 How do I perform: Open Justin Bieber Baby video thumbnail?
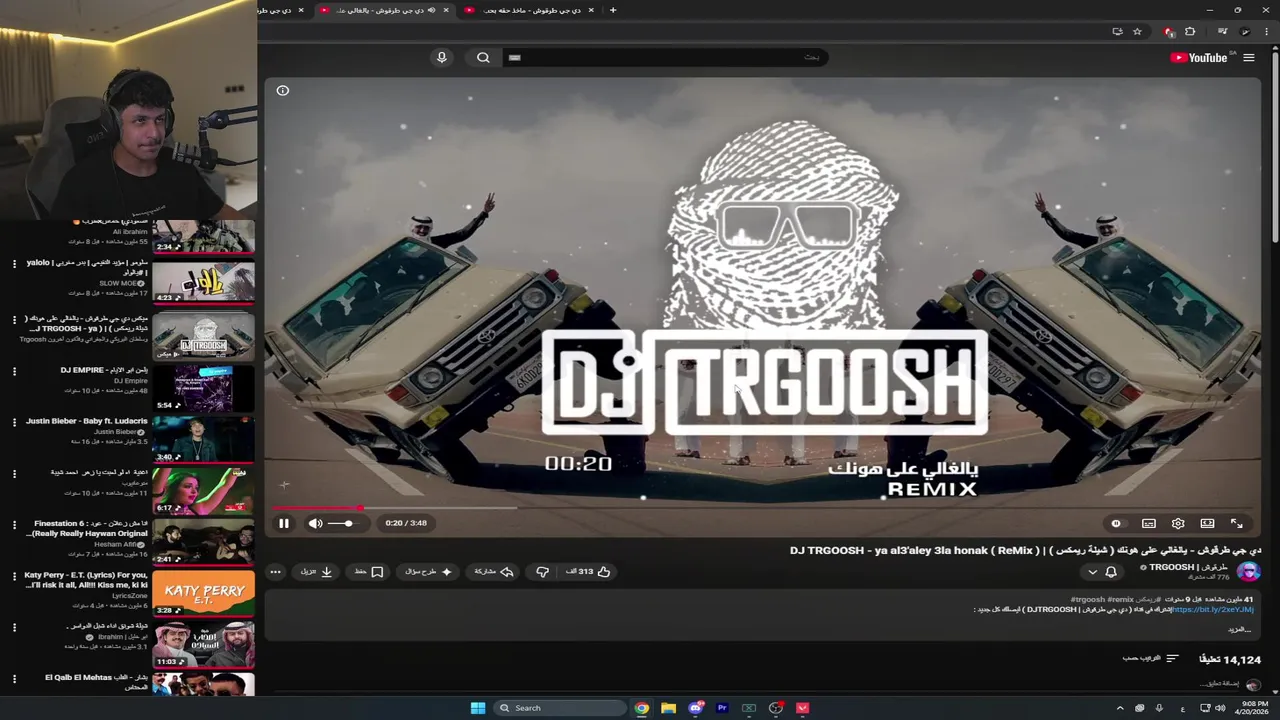(x=203, y=439)
